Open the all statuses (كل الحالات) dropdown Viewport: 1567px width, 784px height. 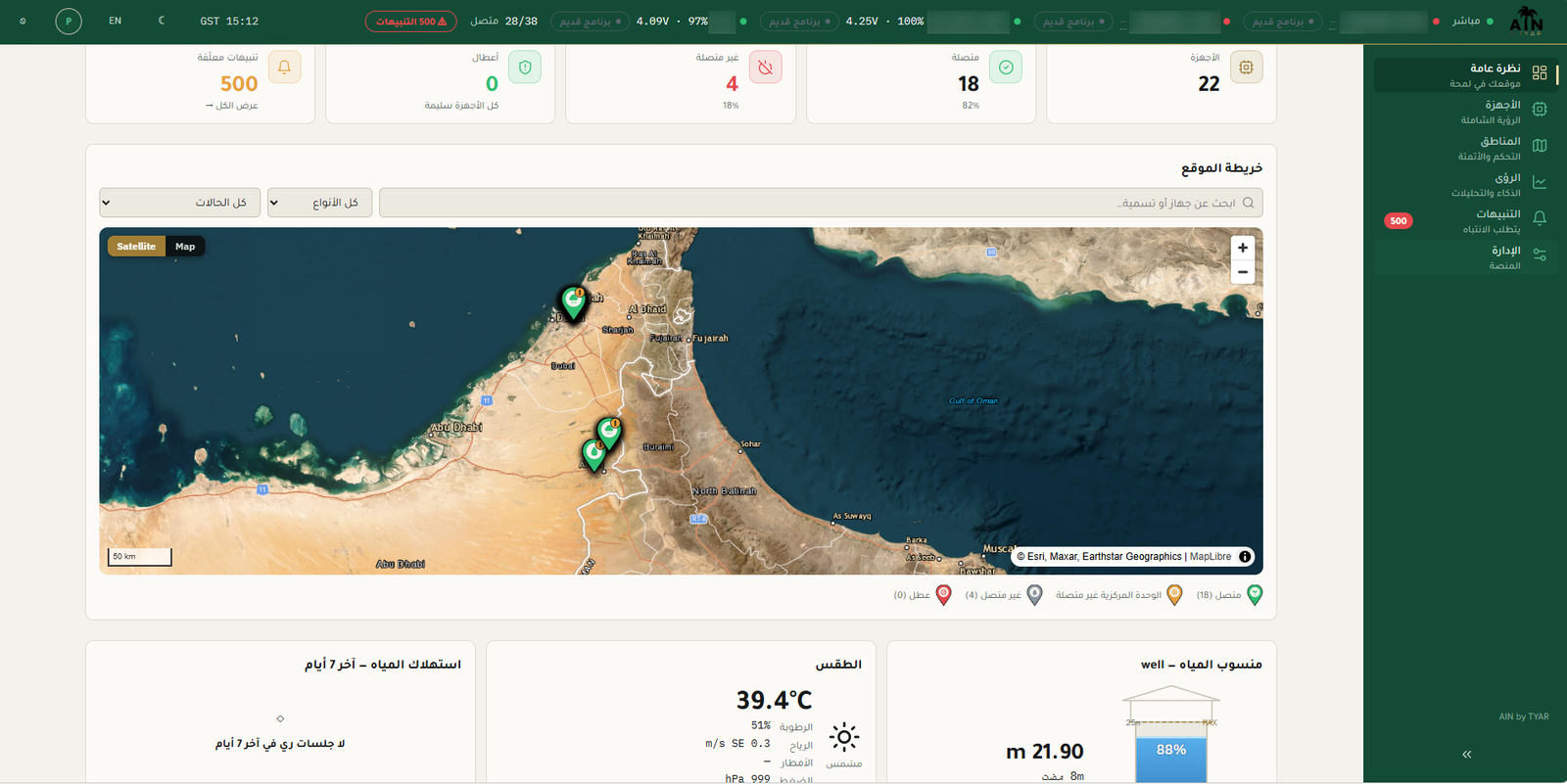(x=180, y=203)
